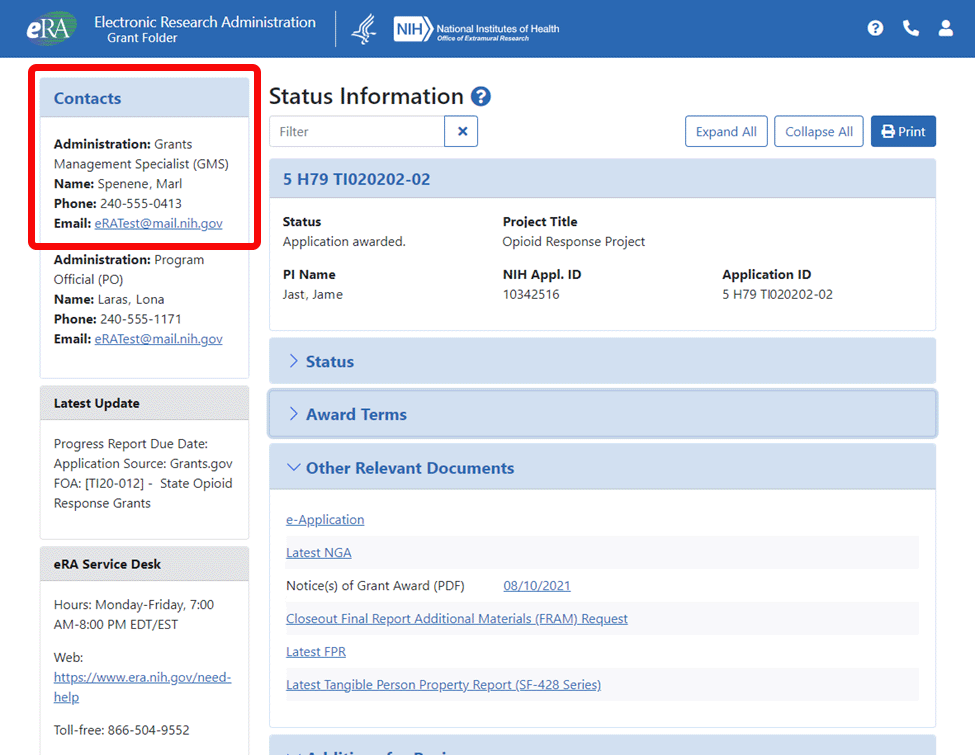Open the user account icon top right
Viewport: 975px width, 755px height.
[x=946, y=28]
